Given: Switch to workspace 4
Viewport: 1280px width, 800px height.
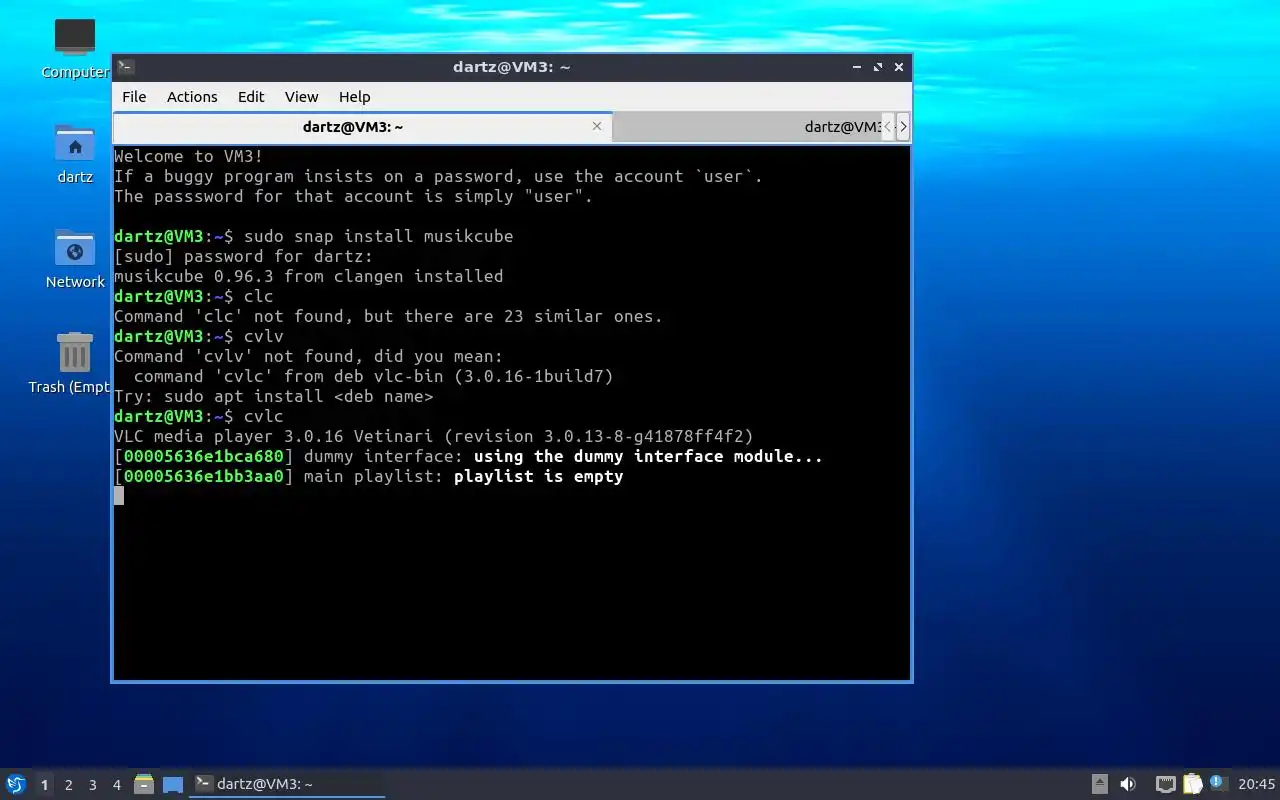Looking at the screenshot, I should (117, 785).
